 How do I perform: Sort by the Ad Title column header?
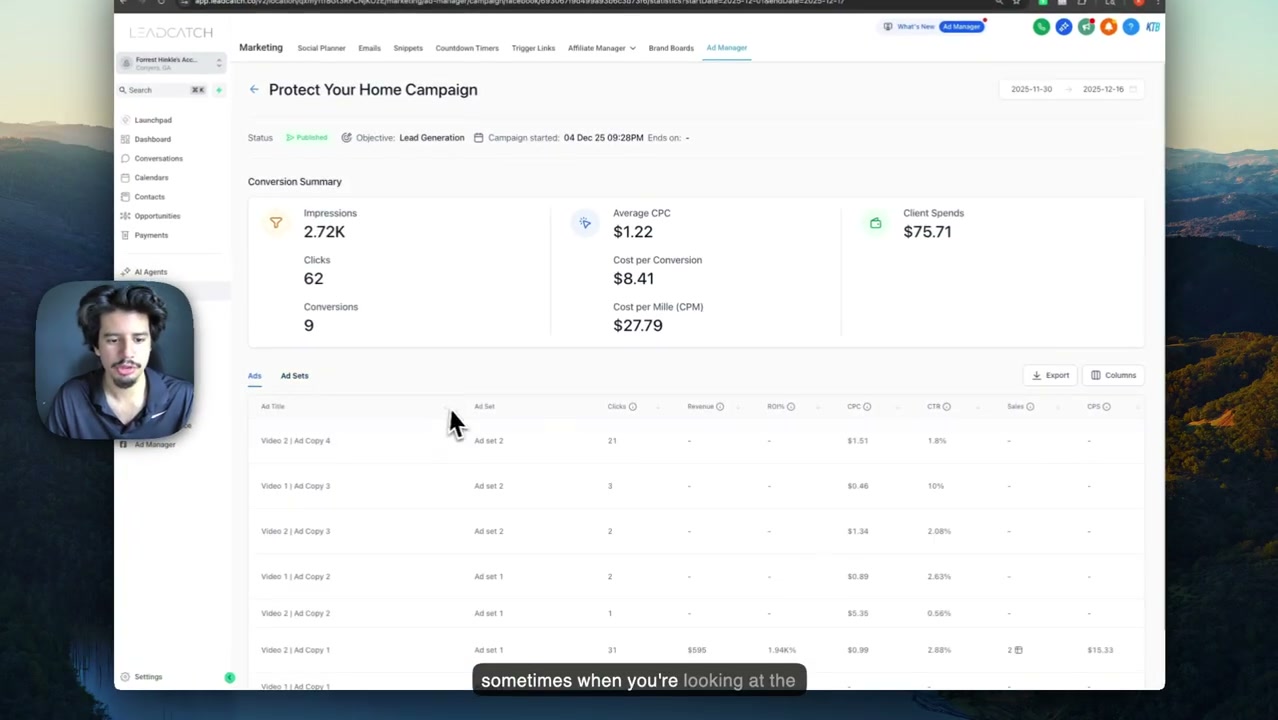point(273,407)
